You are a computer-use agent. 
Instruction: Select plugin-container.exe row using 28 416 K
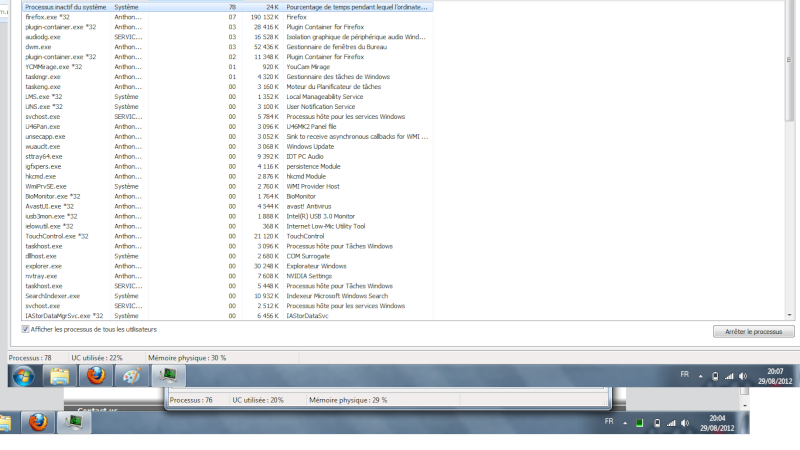[x=228, y=27]
